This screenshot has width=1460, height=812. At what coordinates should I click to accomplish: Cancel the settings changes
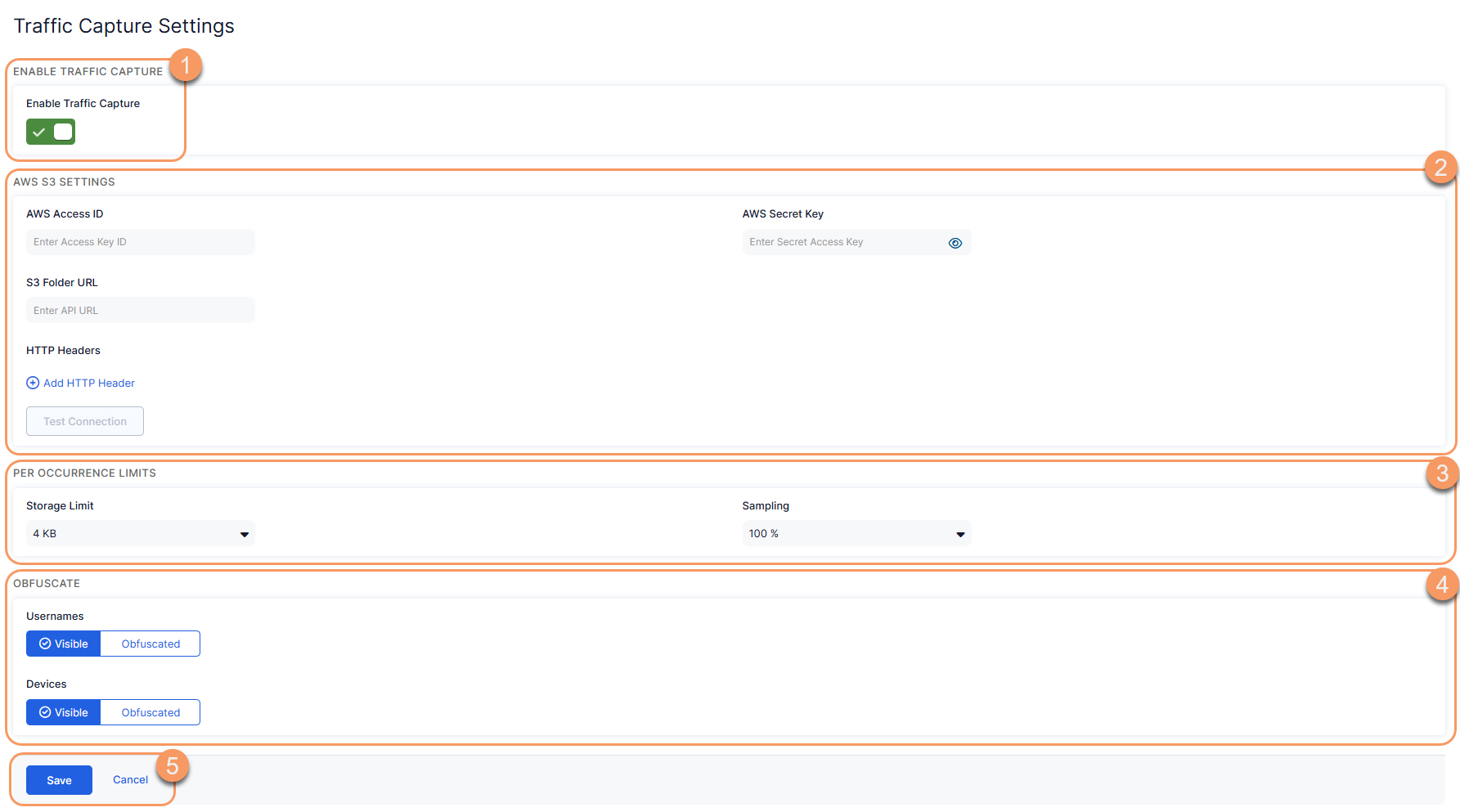click(x=131, y=780)
